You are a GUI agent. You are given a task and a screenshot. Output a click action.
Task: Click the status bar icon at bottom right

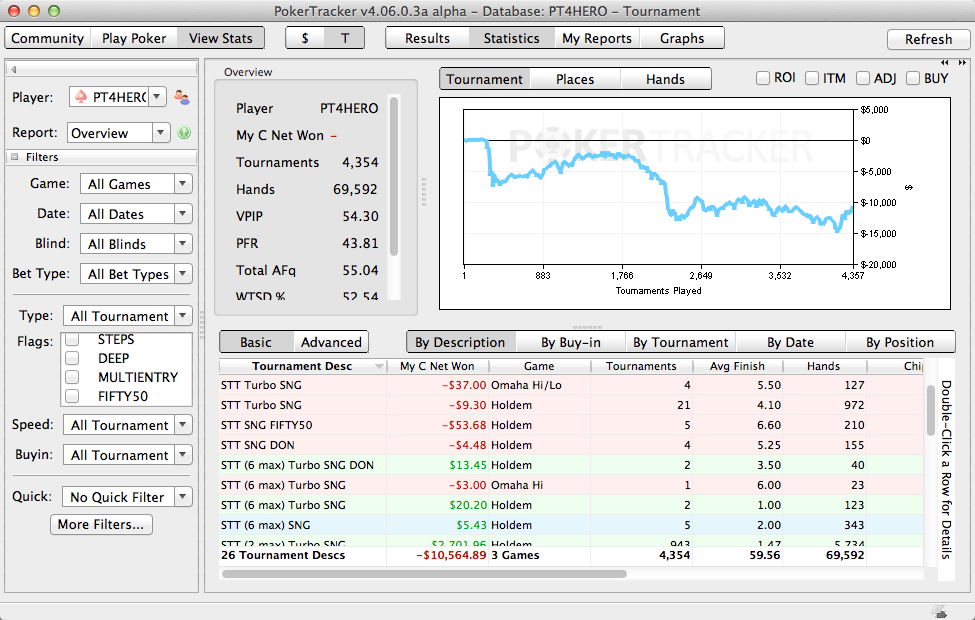coord(940,611)
